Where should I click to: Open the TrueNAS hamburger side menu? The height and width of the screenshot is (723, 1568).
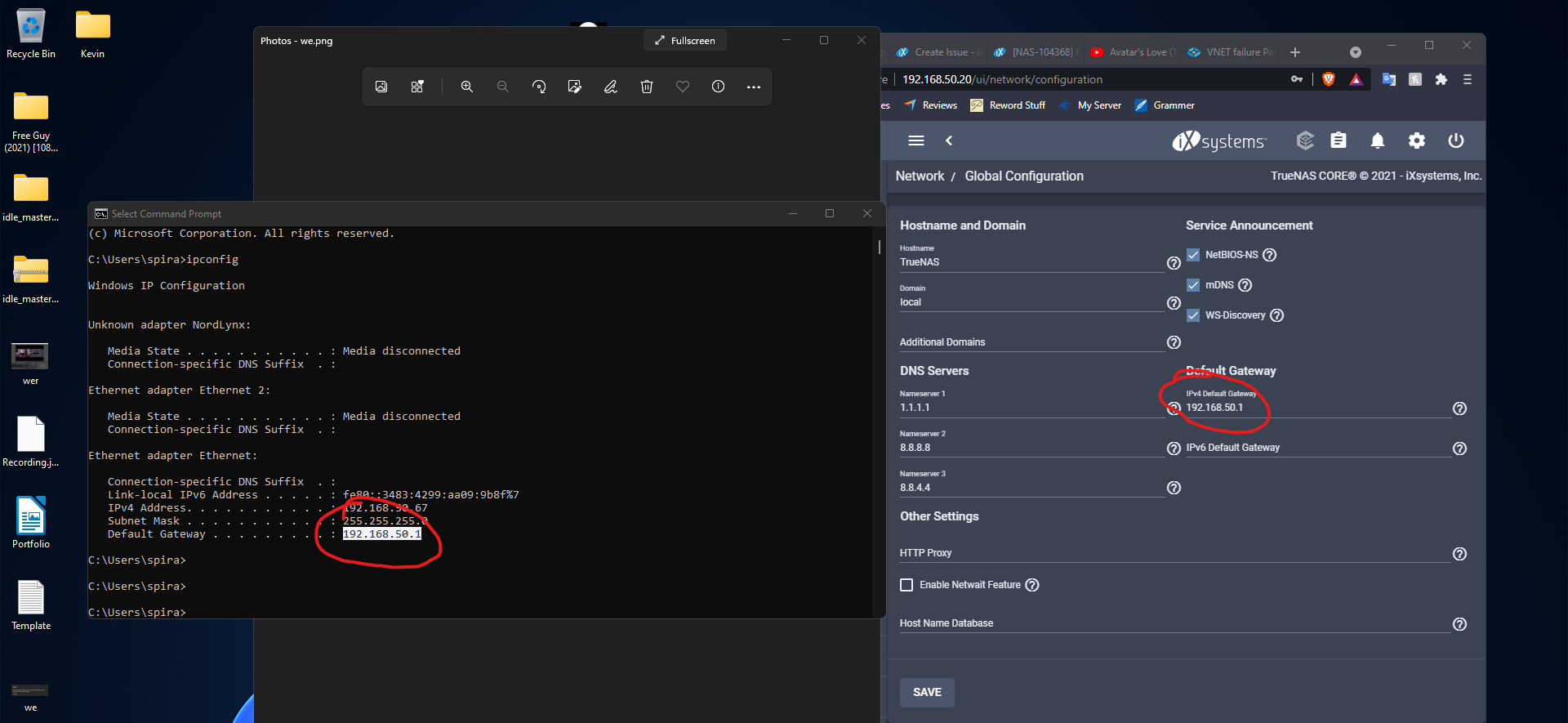point(916,141)
